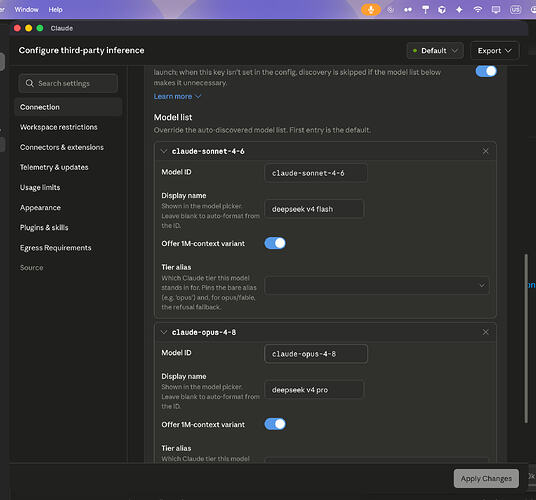Remove the claude-sonnet-4-6 model entry
This screenshot has height=500, width=536.
click(485, 151)
